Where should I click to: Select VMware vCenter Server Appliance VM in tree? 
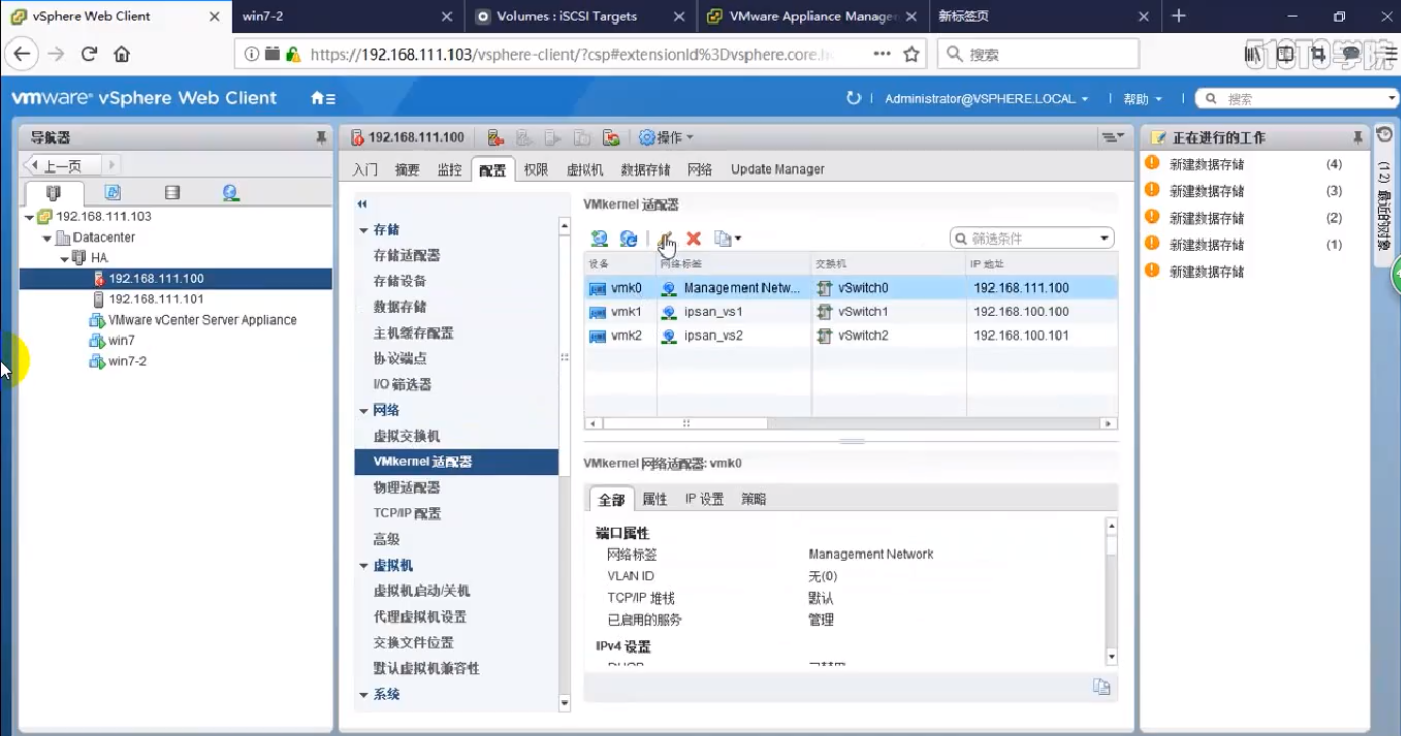pos(202,320)
